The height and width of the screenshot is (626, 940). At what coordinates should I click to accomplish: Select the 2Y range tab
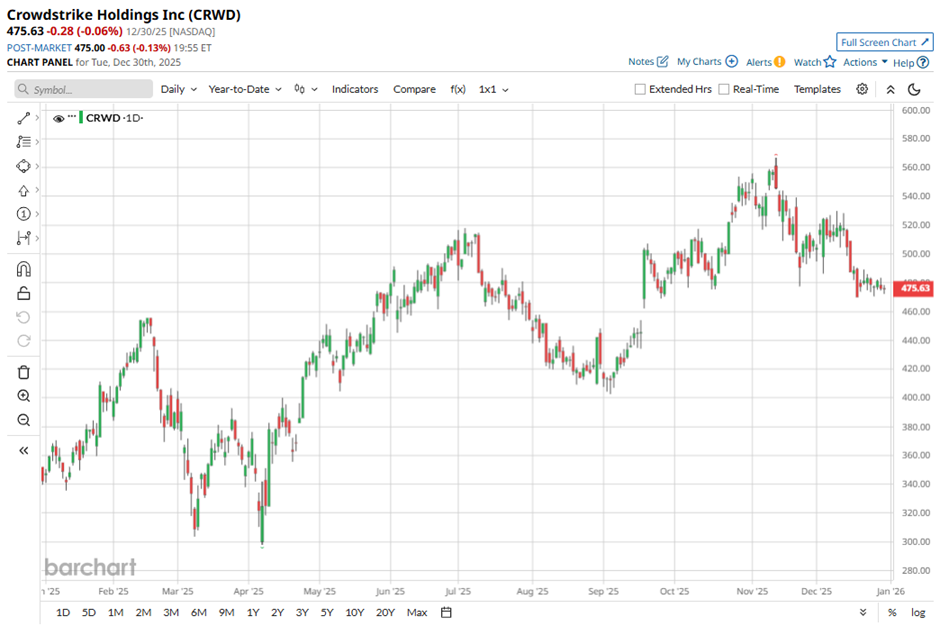(277, 612)
